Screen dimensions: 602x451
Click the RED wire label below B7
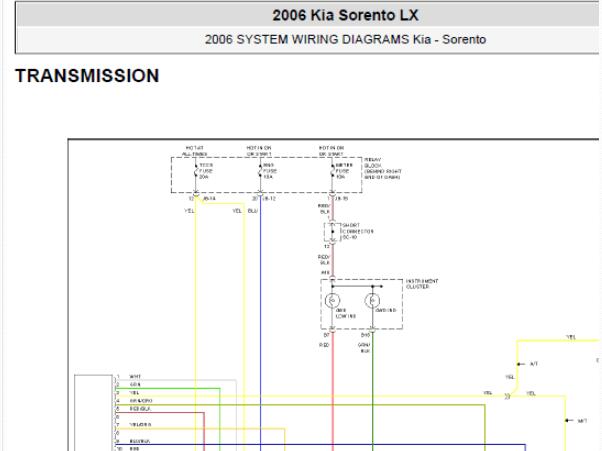pos(324,345)
